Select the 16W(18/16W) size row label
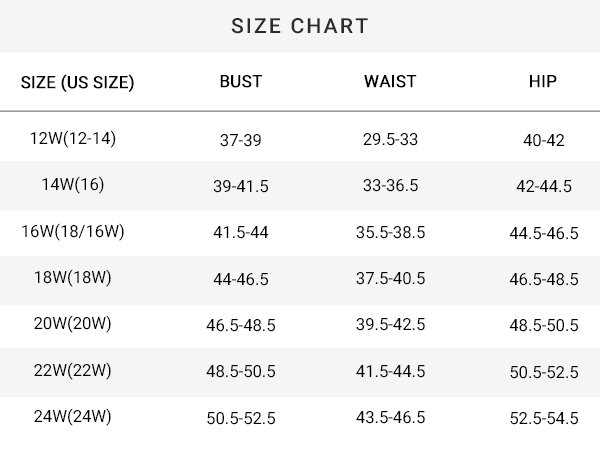The height and width of the screenshot is (450, 600). tap(73, 232)
